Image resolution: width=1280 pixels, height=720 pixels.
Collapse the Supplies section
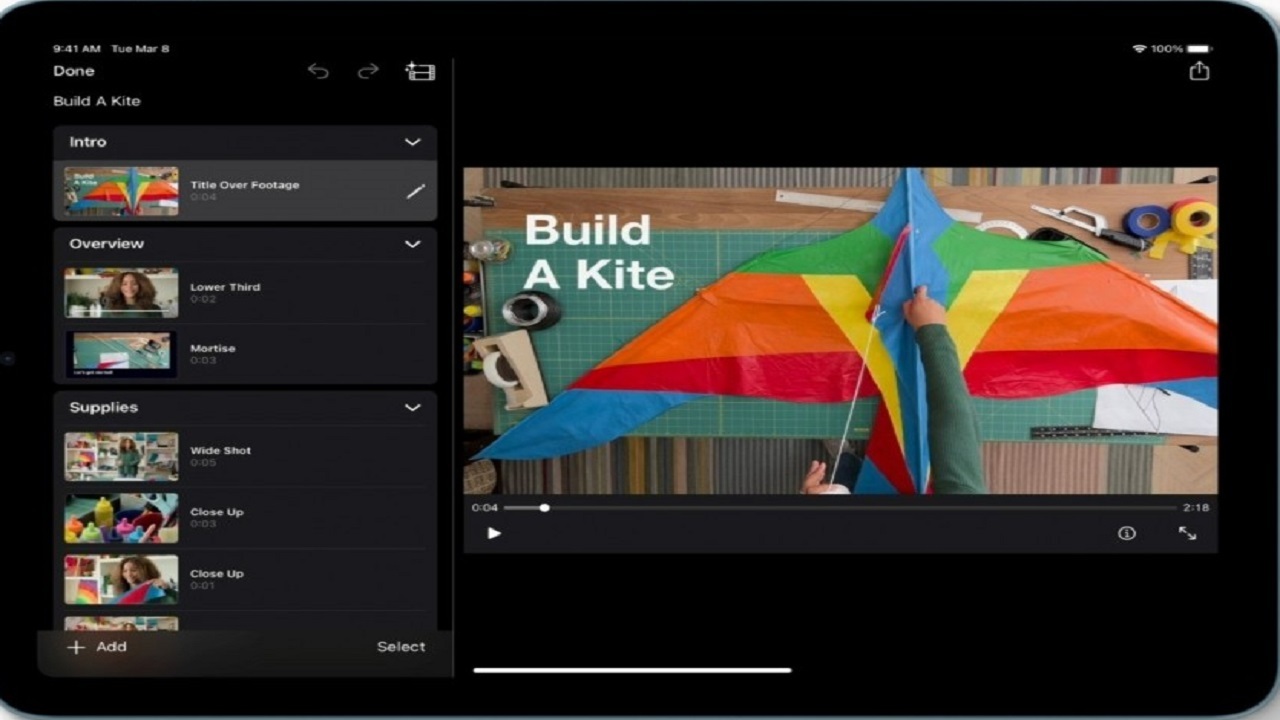[412, 408]
